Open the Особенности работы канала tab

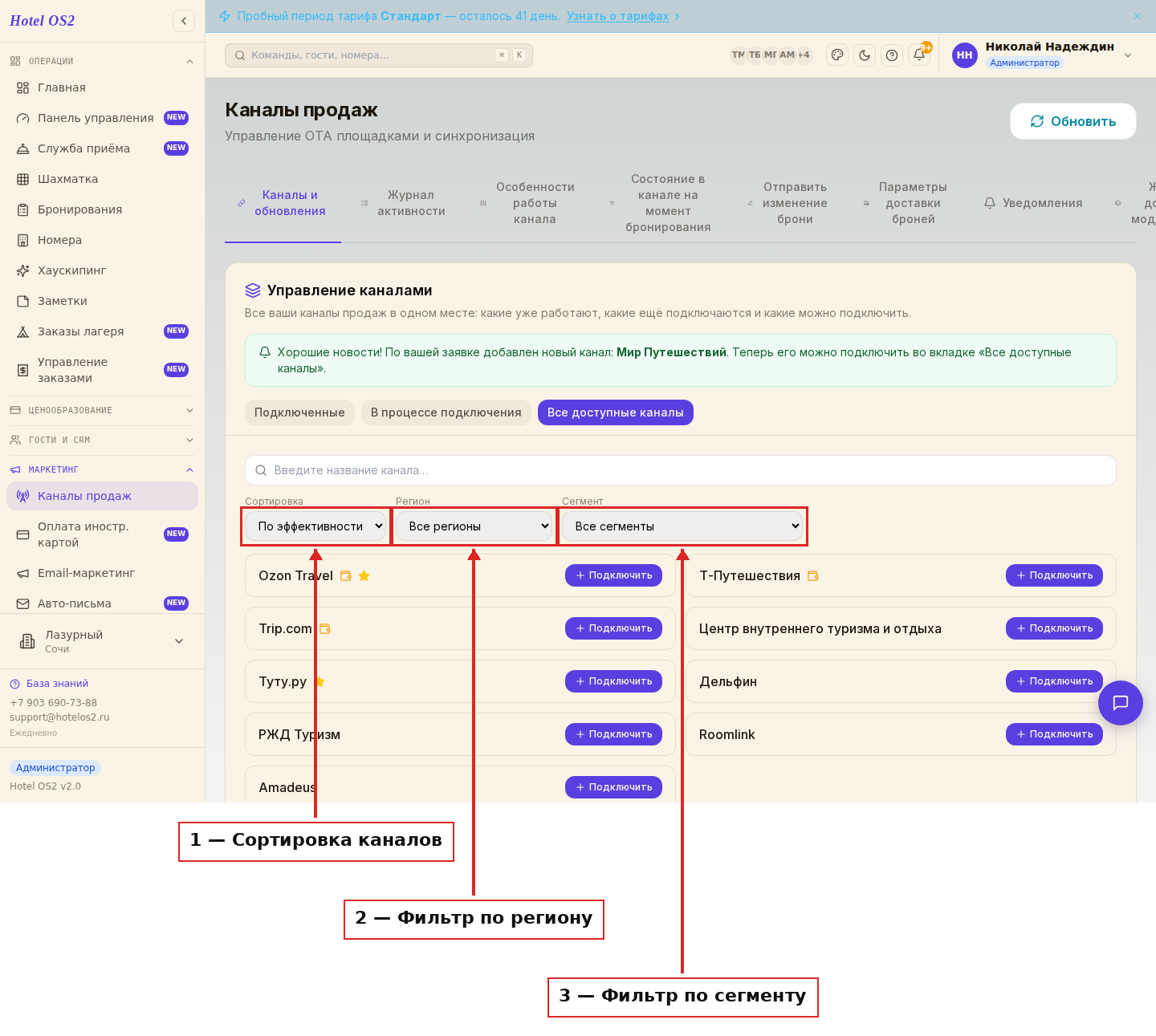[x=528, y=203]
